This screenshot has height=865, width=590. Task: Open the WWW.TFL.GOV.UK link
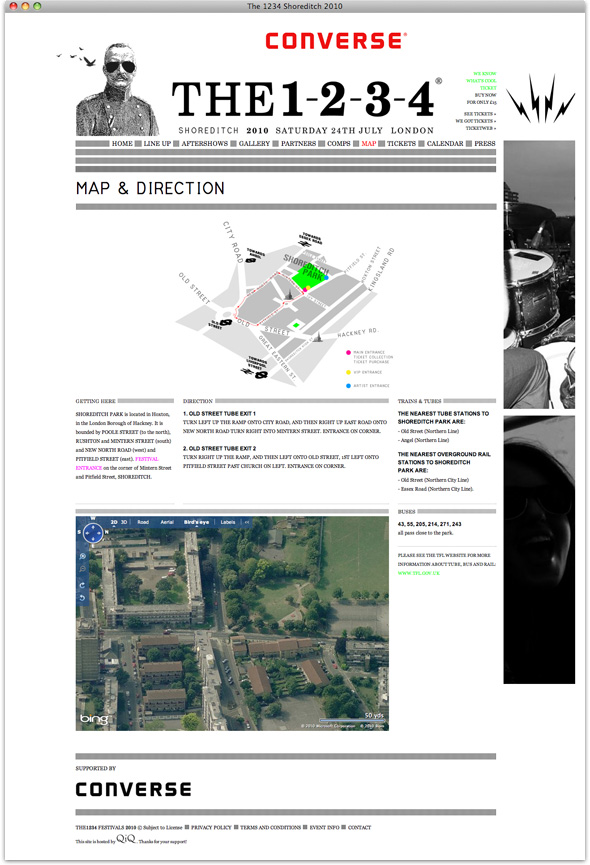click(419, 573)
